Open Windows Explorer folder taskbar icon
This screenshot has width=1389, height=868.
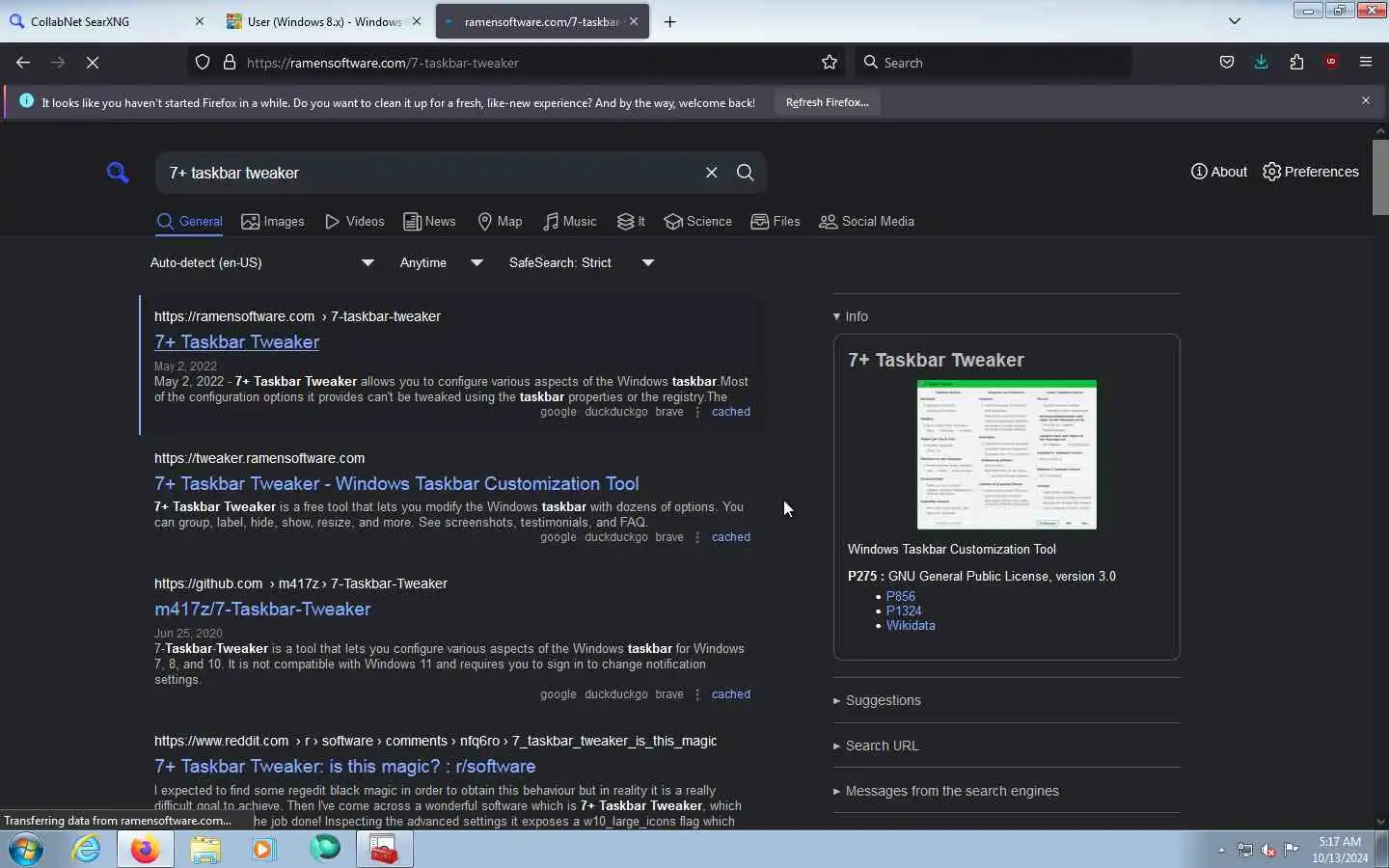(x=204, y=850)
